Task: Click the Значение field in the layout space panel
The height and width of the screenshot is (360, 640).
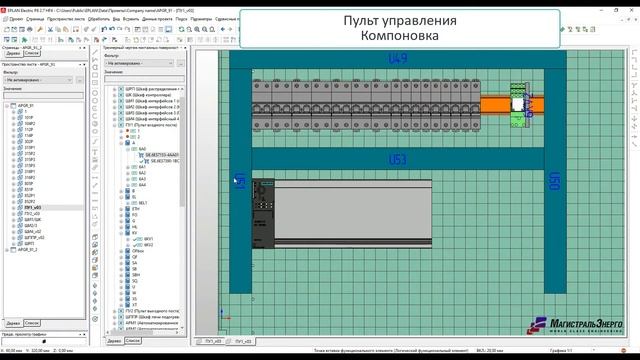Action: [x=43, y=96]
